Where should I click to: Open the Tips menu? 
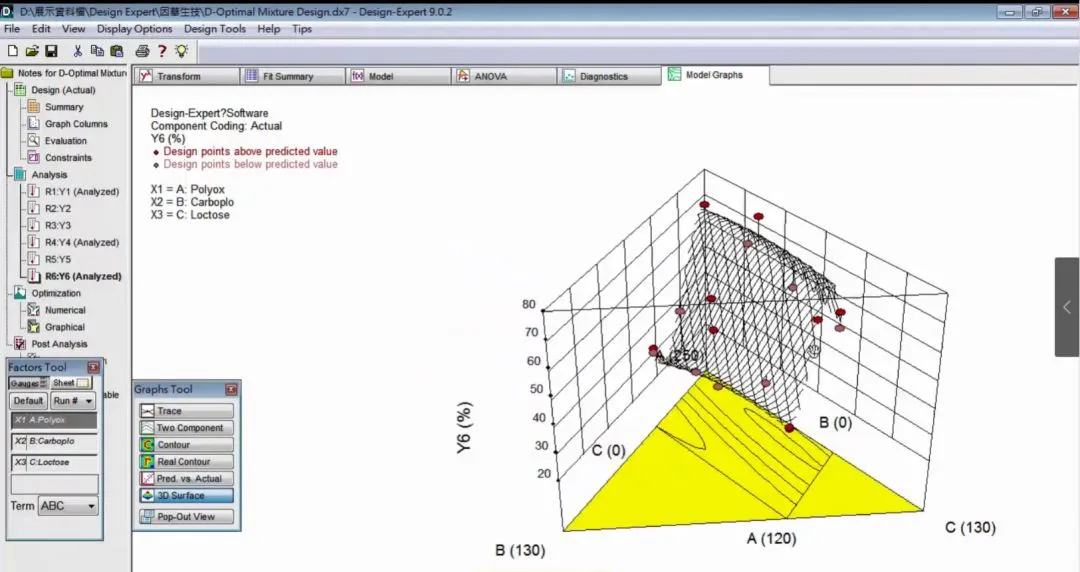[302, 29]
